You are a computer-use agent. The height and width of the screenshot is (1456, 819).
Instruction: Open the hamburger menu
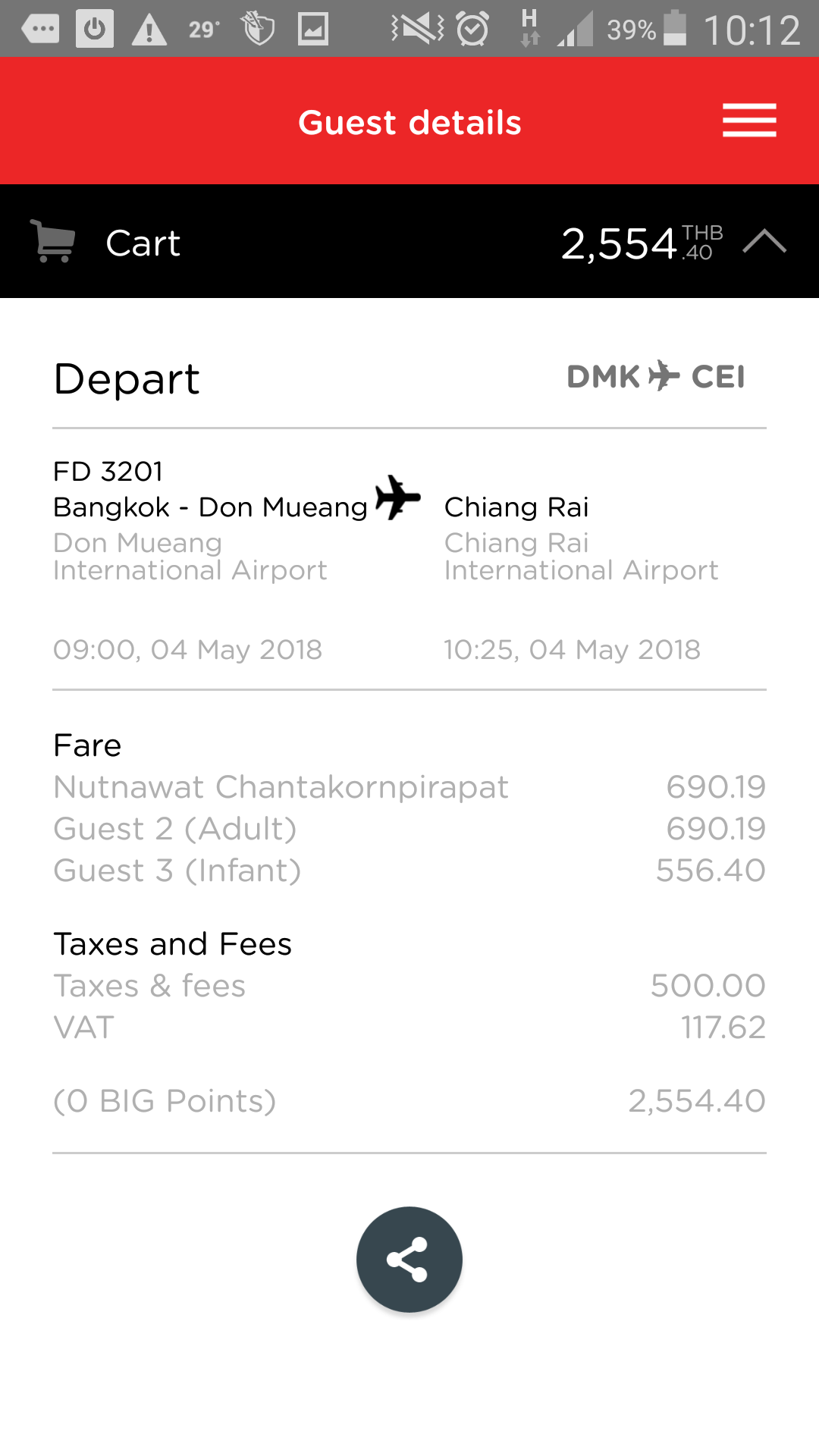[748, 121]
